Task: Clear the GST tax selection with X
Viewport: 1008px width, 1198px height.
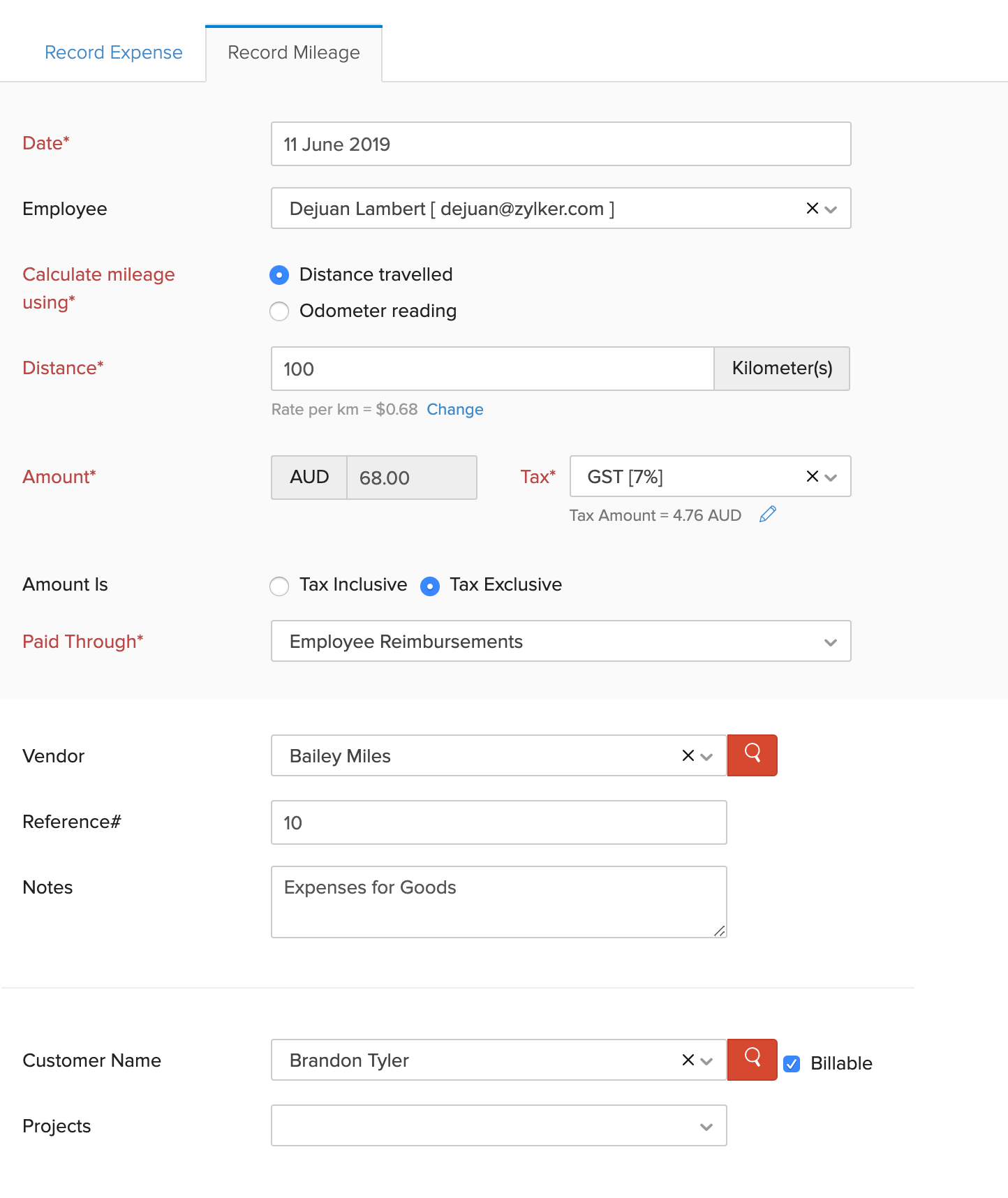Action: [812, 476]
